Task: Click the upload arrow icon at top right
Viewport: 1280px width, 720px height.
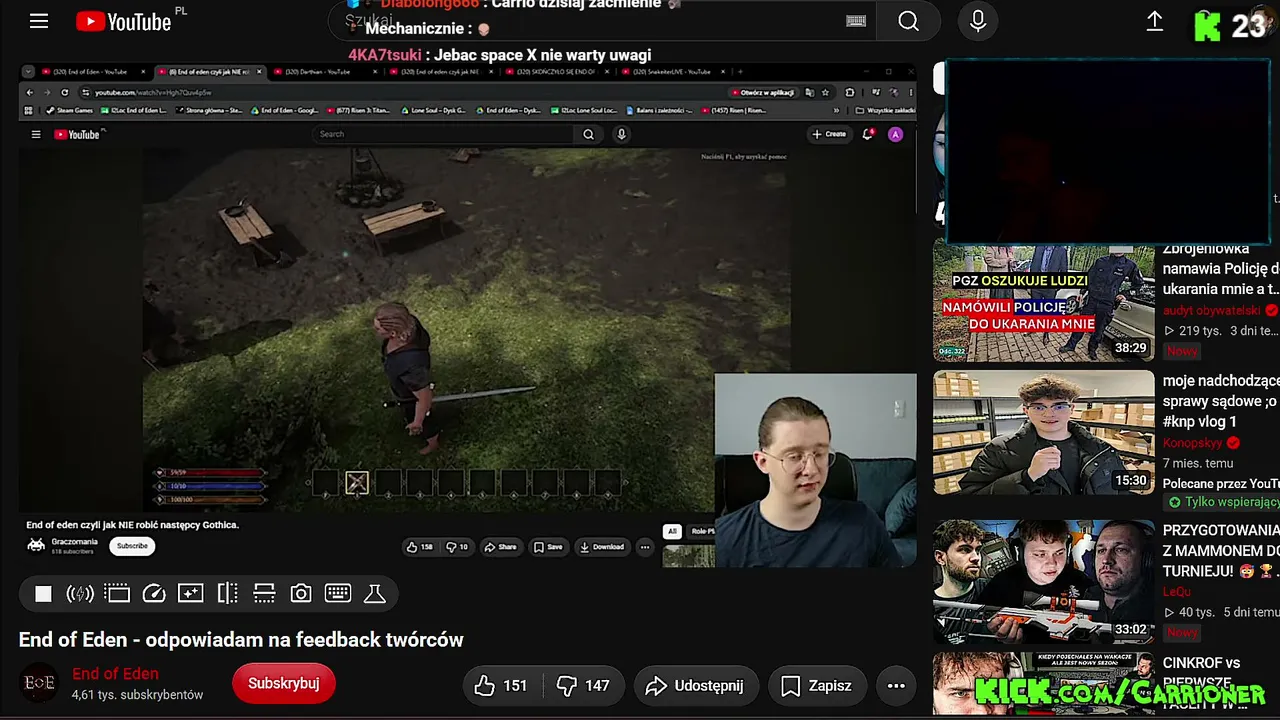Action: tap(1154, 21)
